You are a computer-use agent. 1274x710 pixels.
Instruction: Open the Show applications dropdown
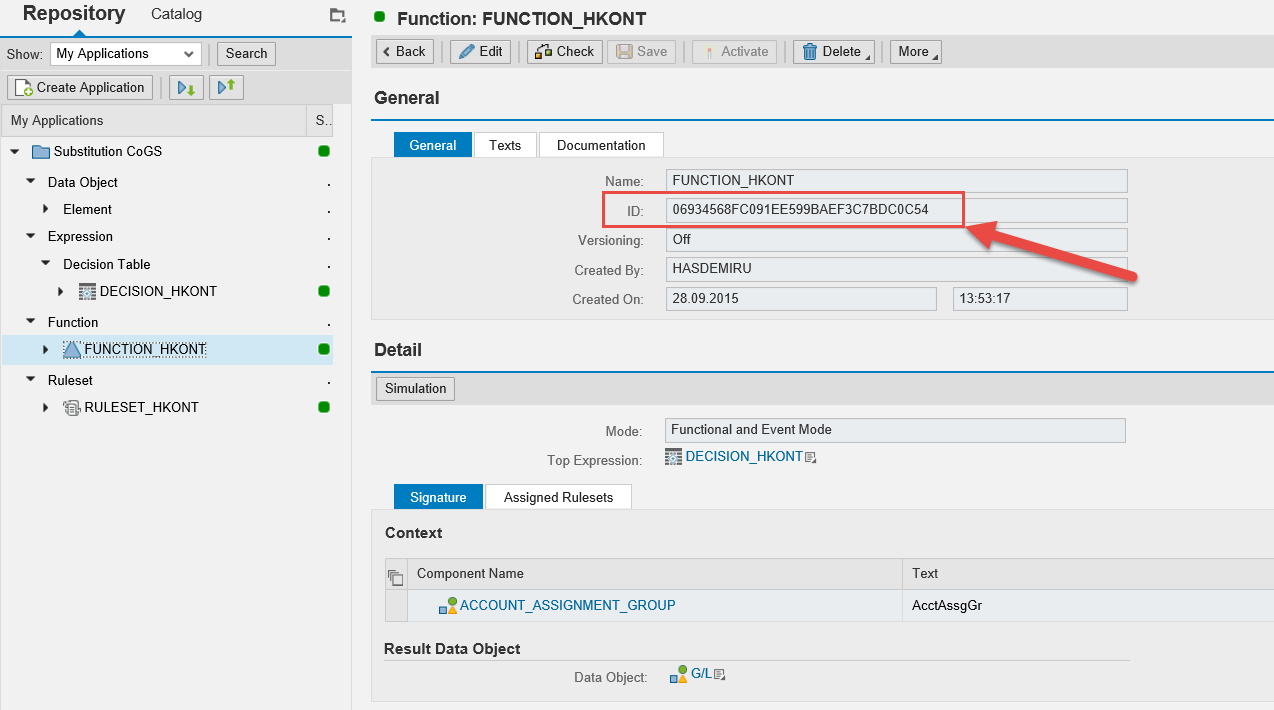coord(126,54)
